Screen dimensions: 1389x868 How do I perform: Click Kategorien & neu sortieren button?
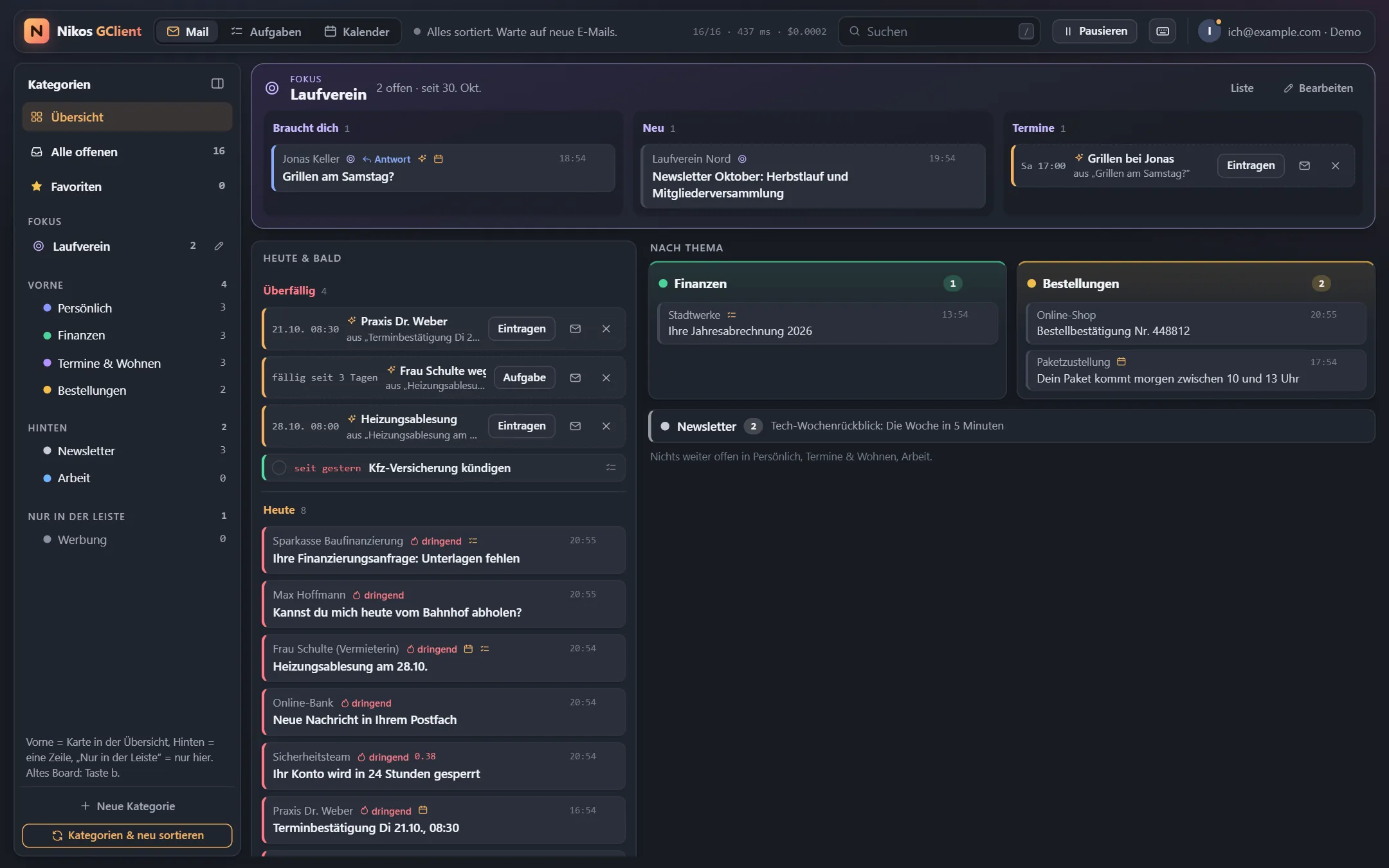coord(127,835)
